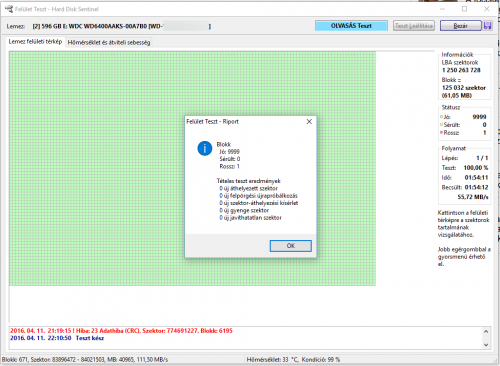Maximize the Hard Disk Sentinel window
The width and height of the screenshot is (500, 366).
tap(464, 9)
